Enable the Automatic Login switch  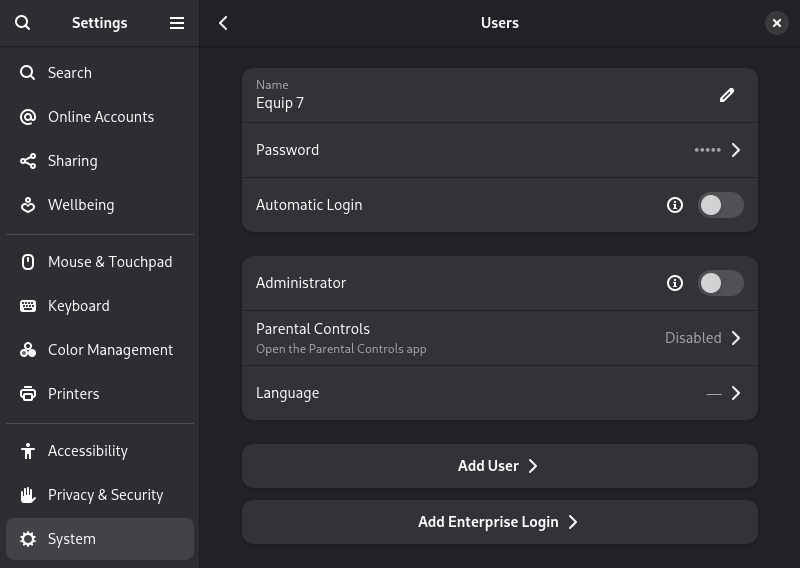point(720,205)
